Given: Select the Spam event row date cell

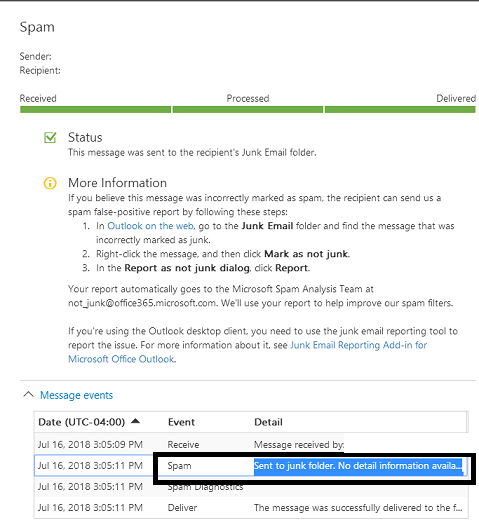Looking at the screenshot, I should tap(90, 466).
